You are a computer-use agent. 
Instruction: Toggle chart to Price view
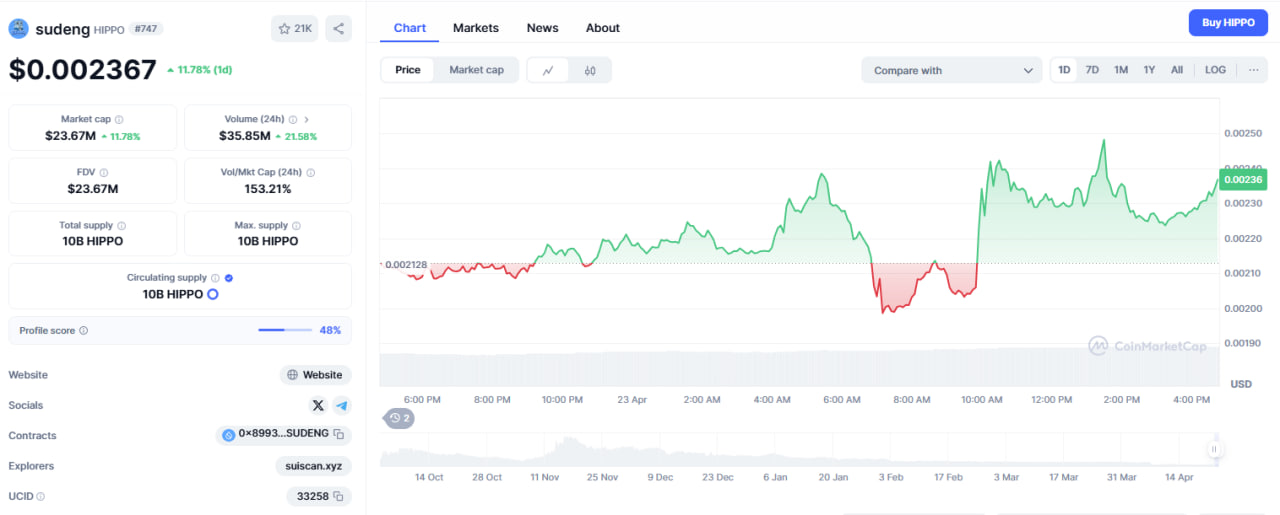click(x=408, y=70)
